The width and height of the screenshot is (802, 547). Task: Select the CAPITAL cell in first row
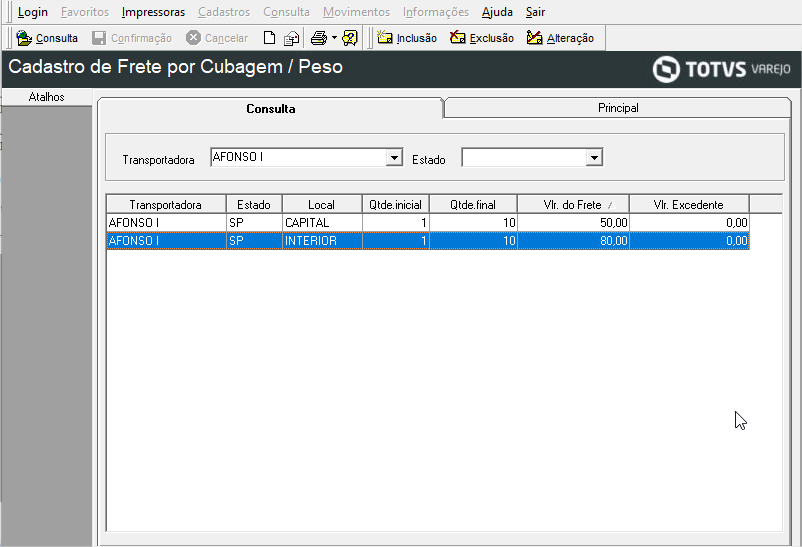click(x=322, y=223)
